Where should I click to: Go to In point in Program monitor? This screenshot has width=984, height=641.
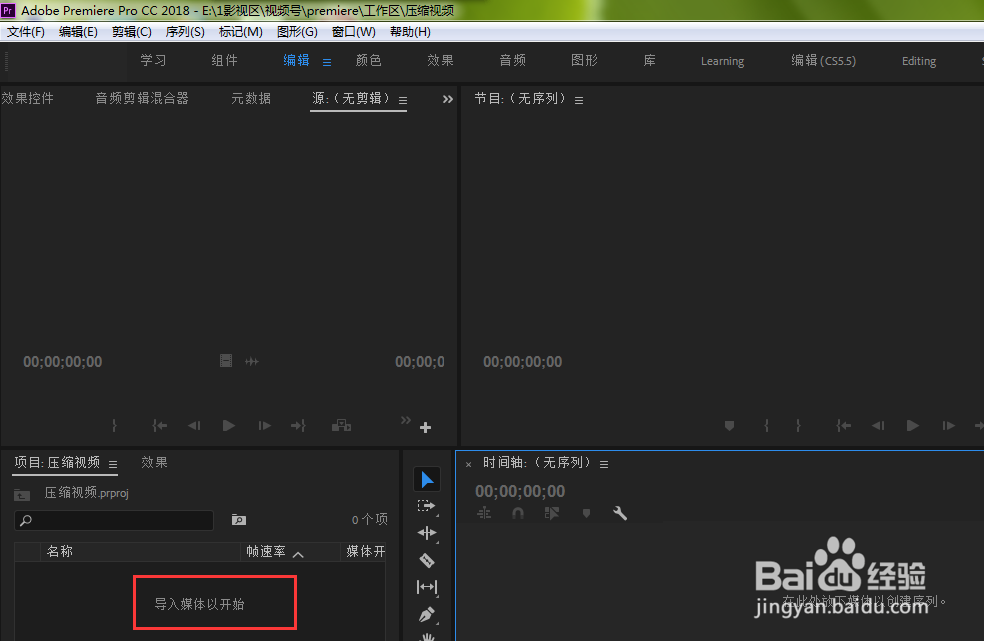pyautogui.click(x=843, y=426)
